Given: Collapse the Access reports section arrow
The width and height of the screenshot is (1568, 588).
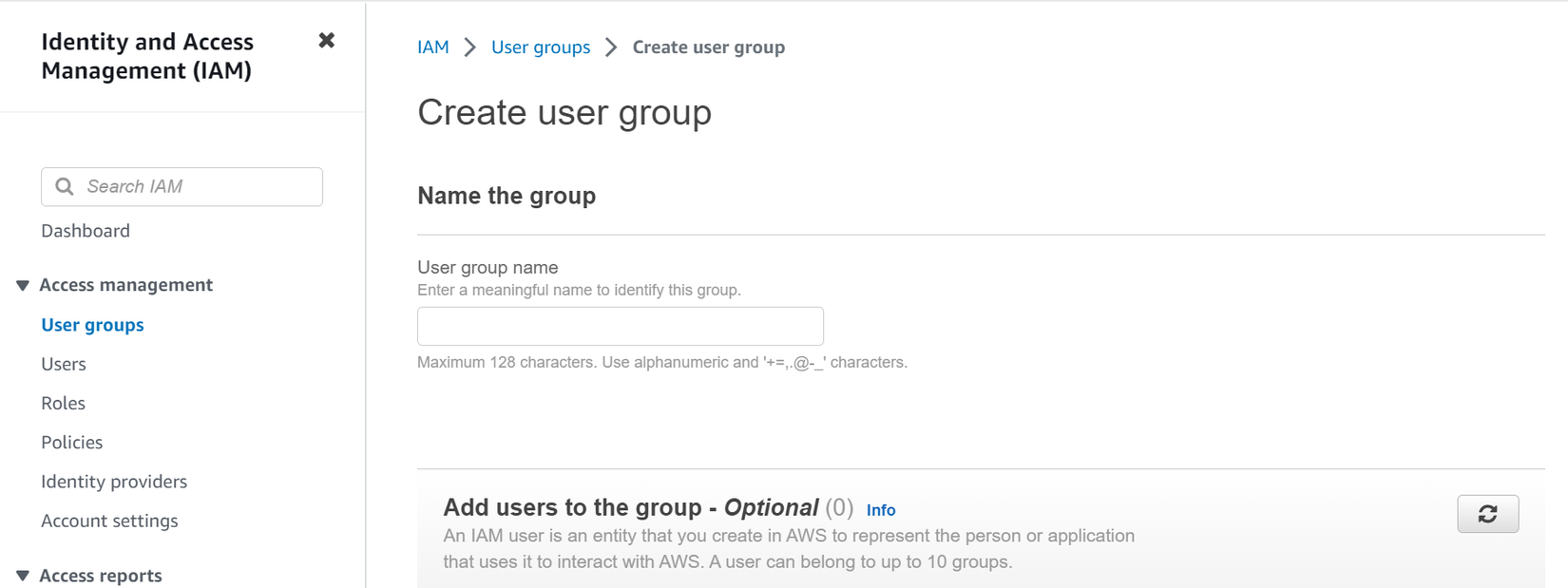Looking at the screenshot, I should [23, 576].
